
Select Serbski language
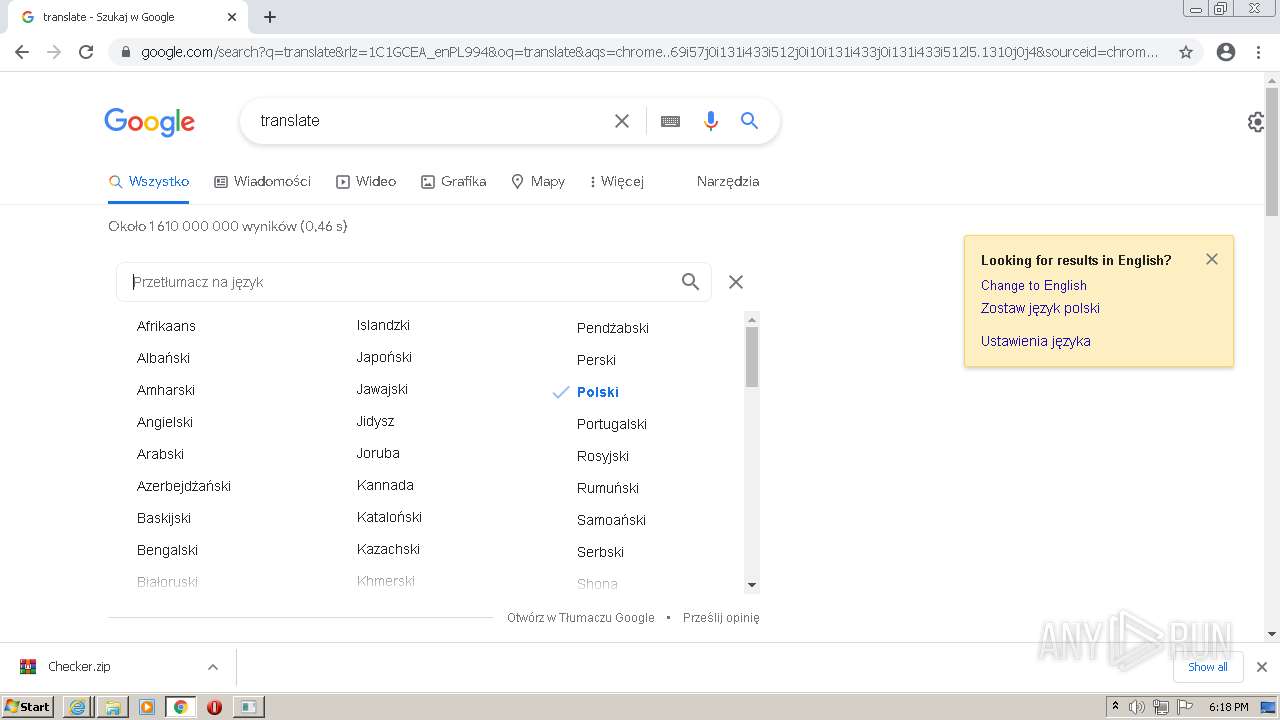600,552
